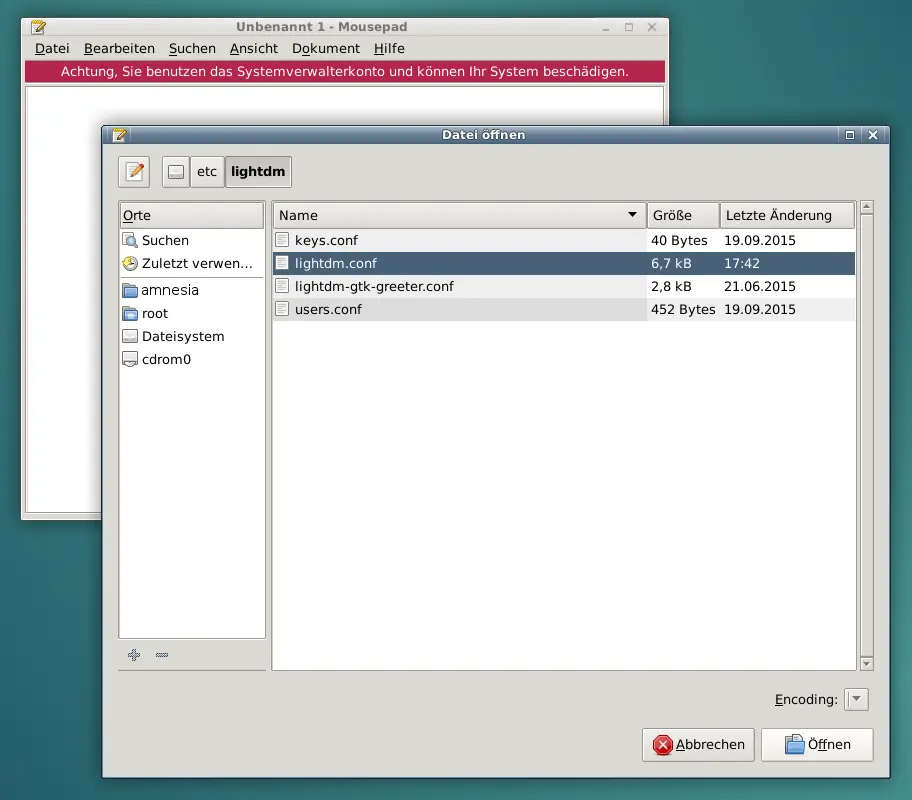Select the lightdm path button

point(258,171)
